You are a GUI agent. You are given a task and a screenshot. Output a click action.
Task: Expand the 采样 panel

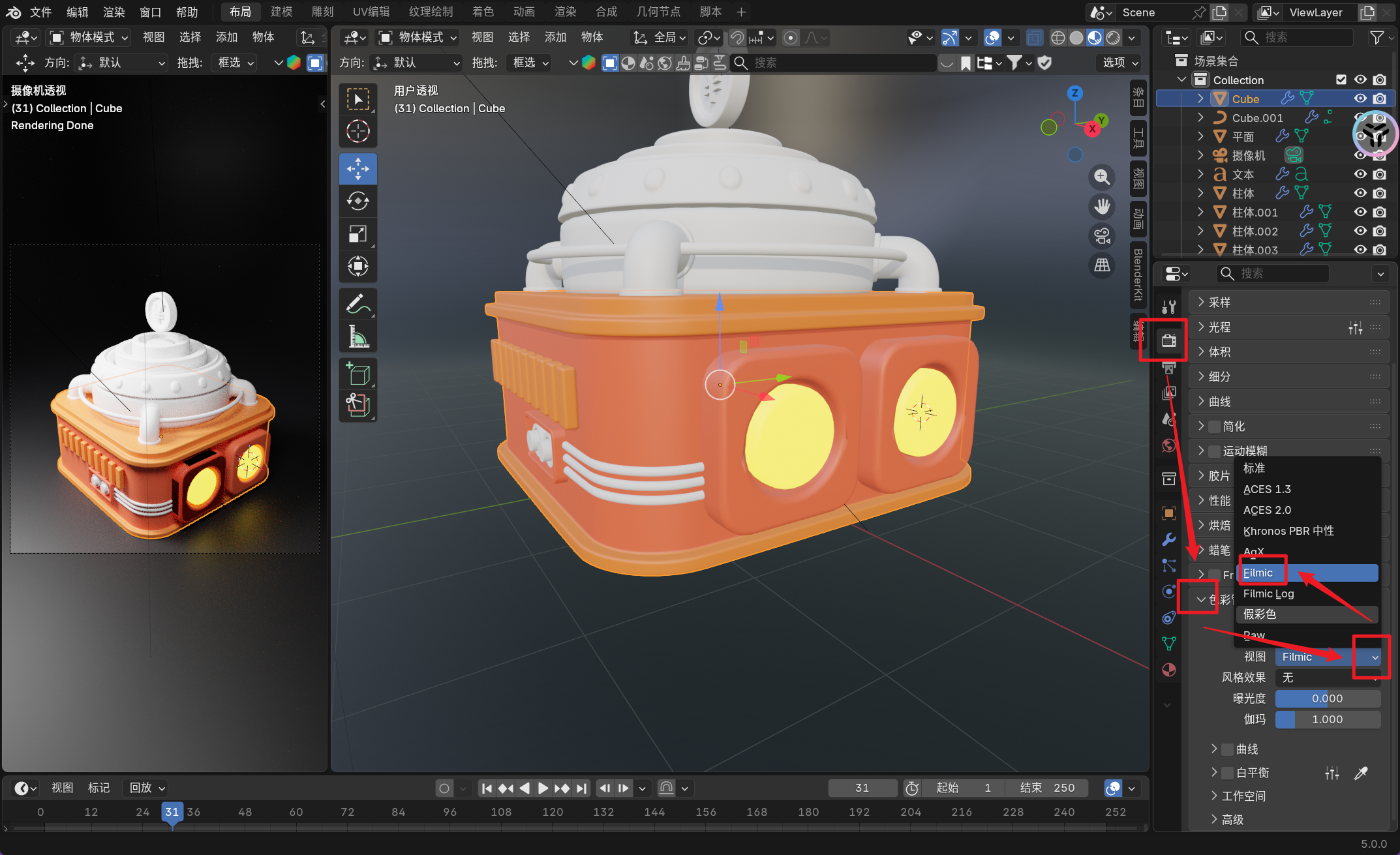[1219, 302]
